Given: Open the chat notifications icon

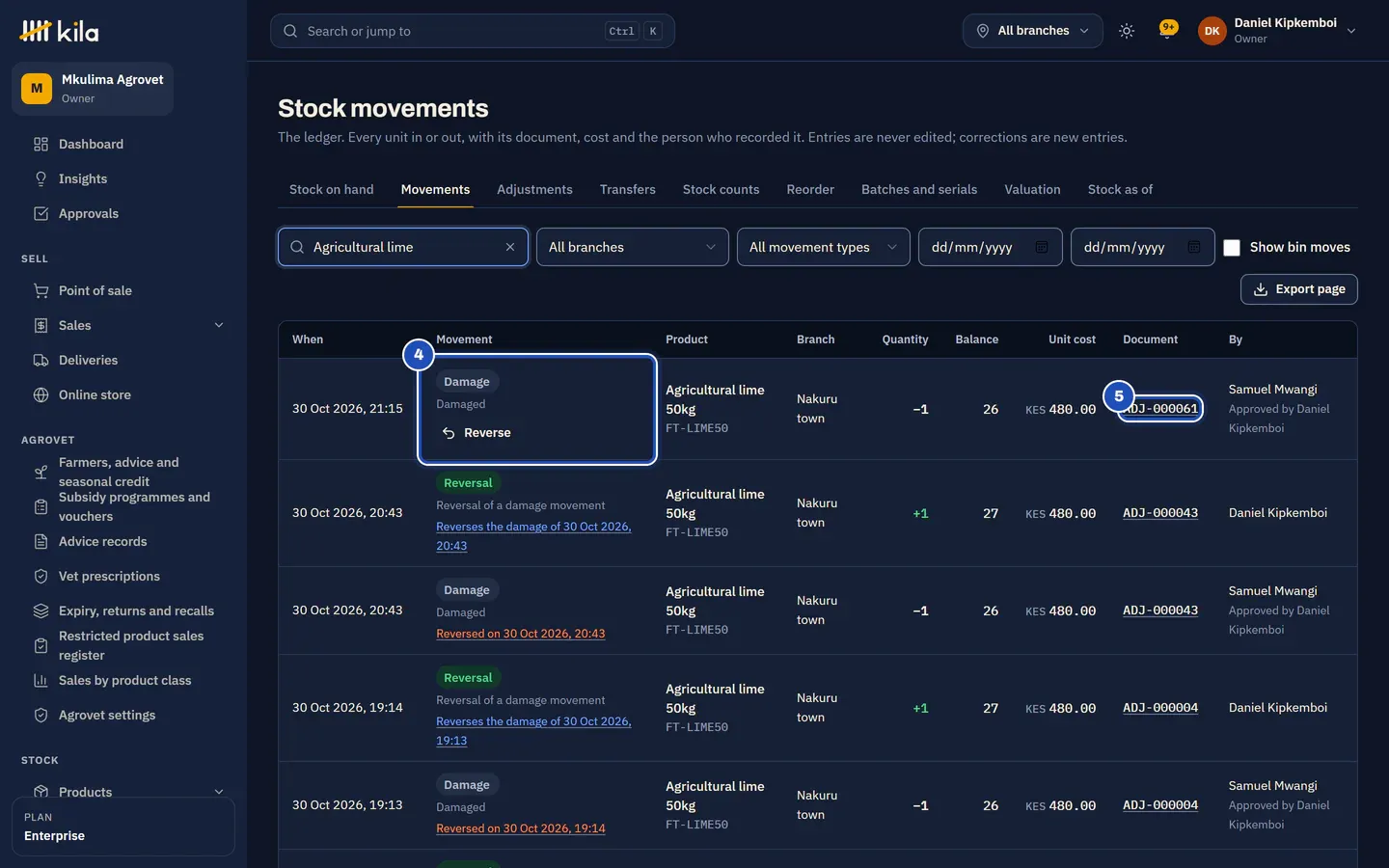Looking at the screenshot, I should point(1168,31).
